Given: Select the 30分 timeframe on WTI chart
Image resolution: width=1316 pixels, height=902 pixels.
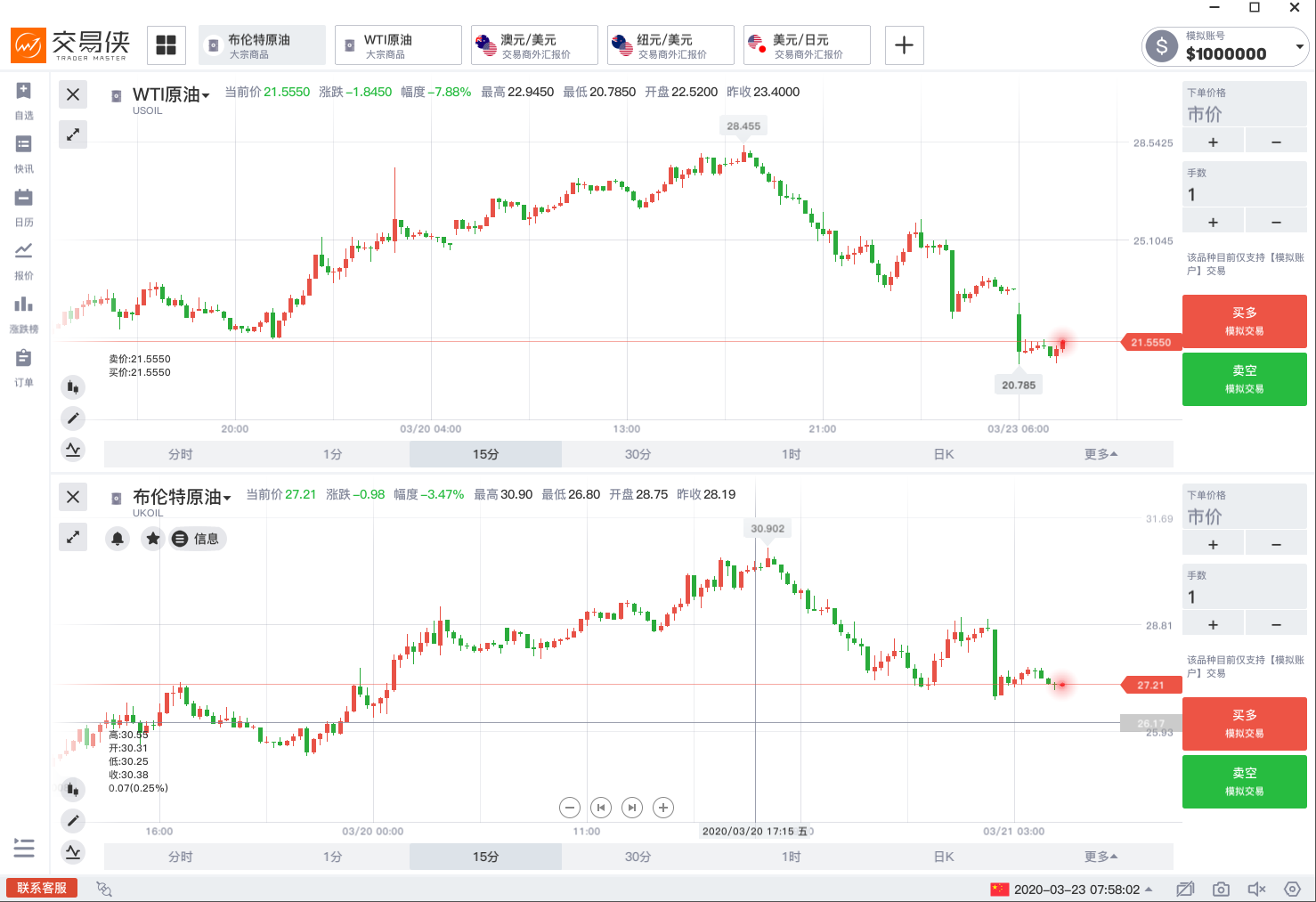Looking at the screenshot, I should [x=638, y=454].
